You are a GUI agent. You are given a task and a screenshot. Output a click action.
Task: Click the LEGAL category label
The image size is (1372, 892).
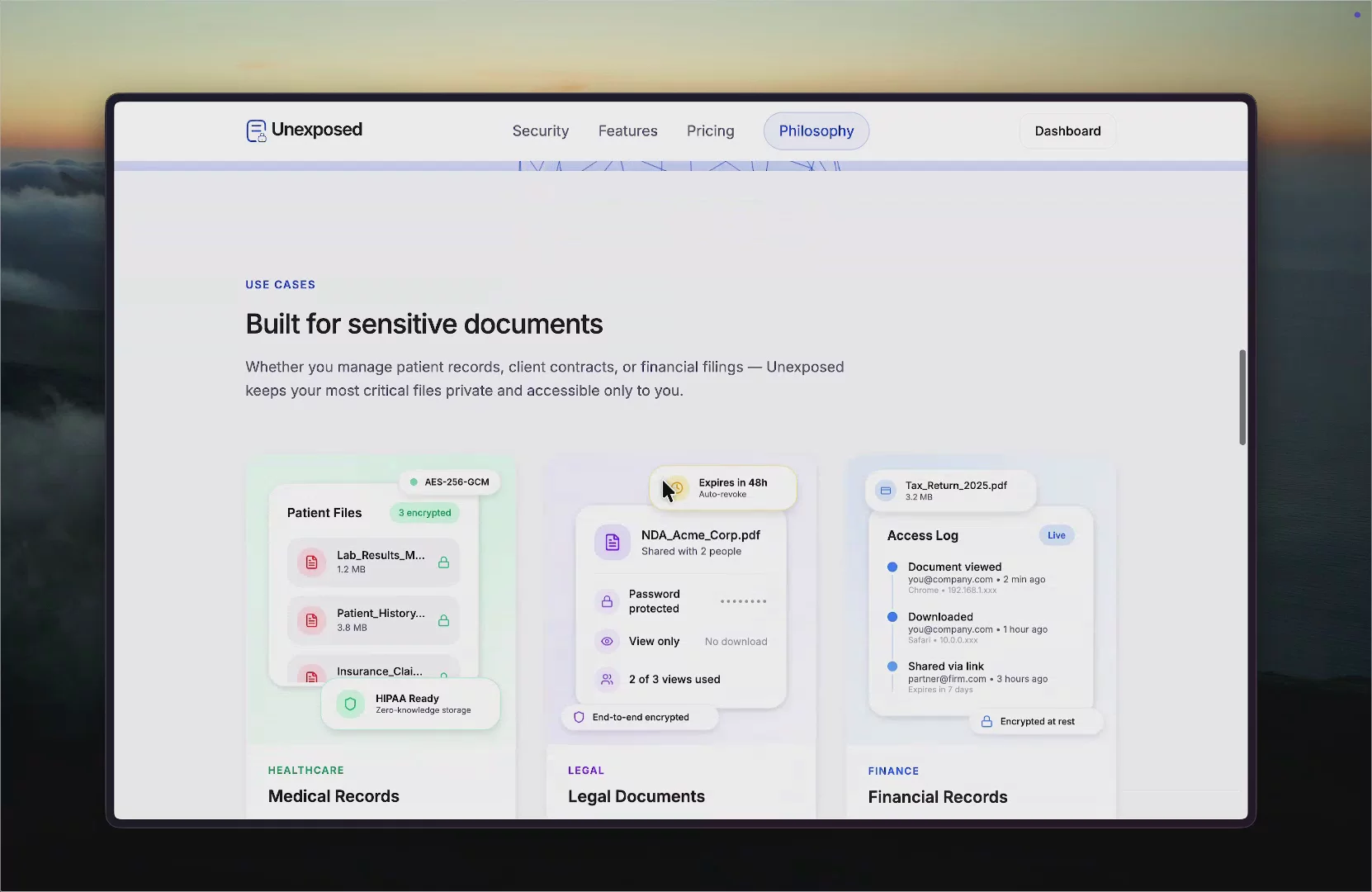click(x=586, y=770)
